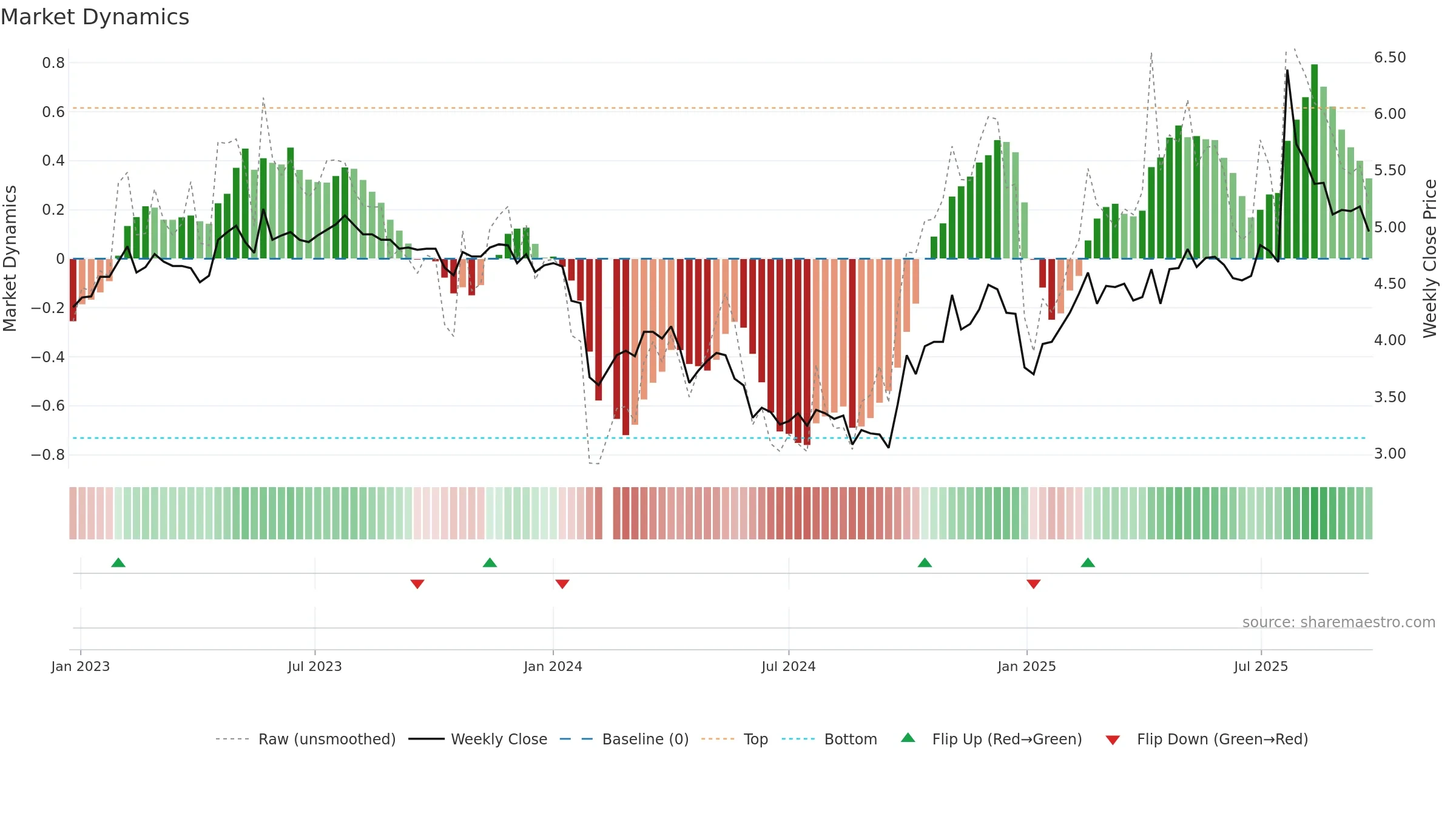Click the 4.50 price tick on right axis
Image resolution: width=1456 pixels, height=819 pixels.
pos(1390,284)
